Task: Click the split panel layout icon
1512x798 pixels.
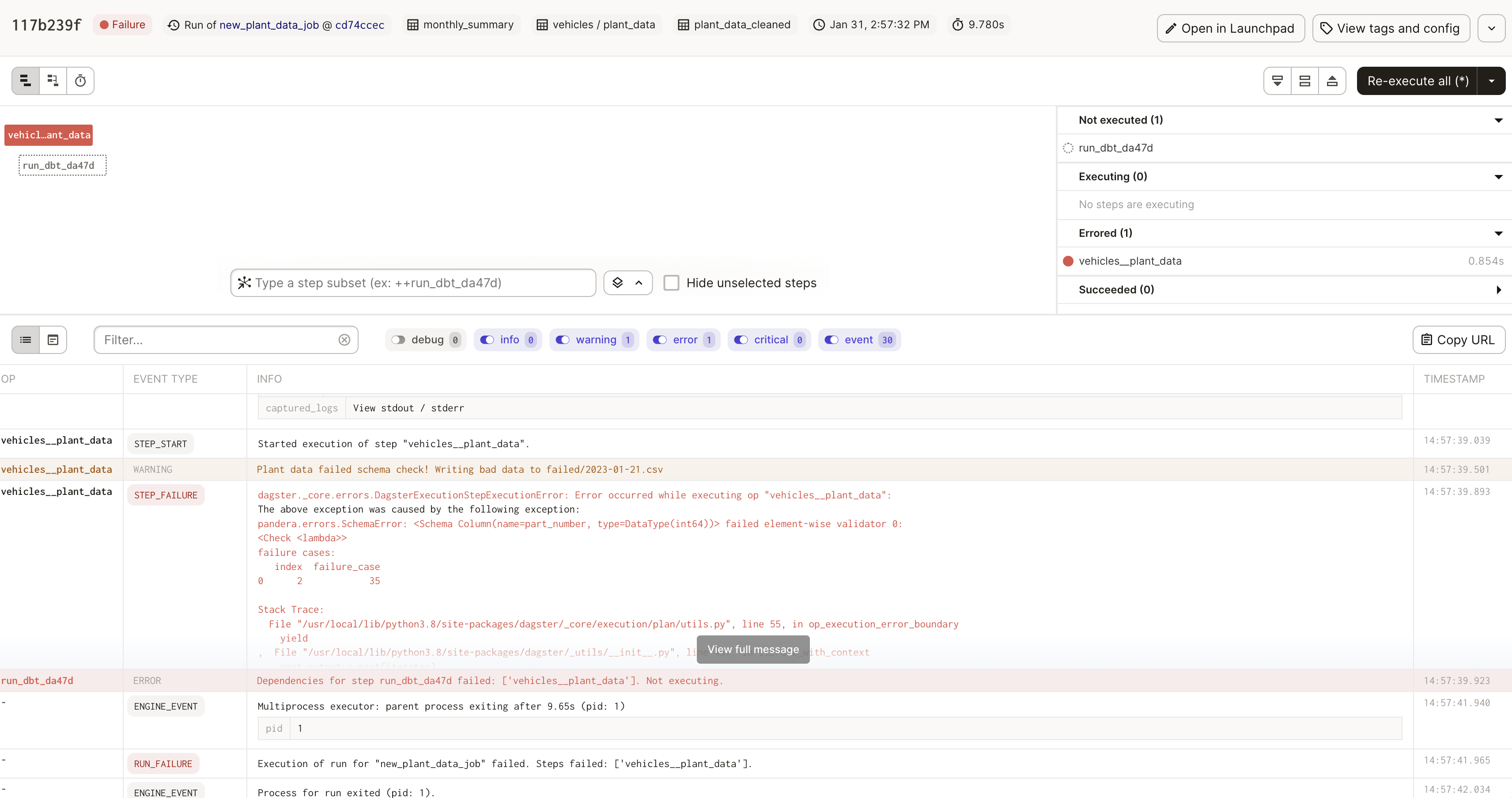Action: coord(1305,81)
